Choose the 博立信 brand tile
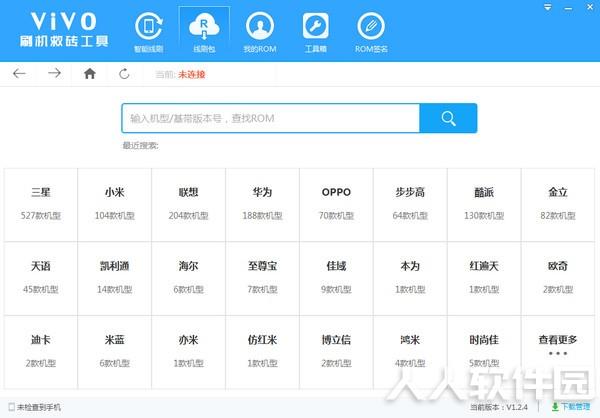This screenshot has height=418, width=600. (x=336, y=352)
